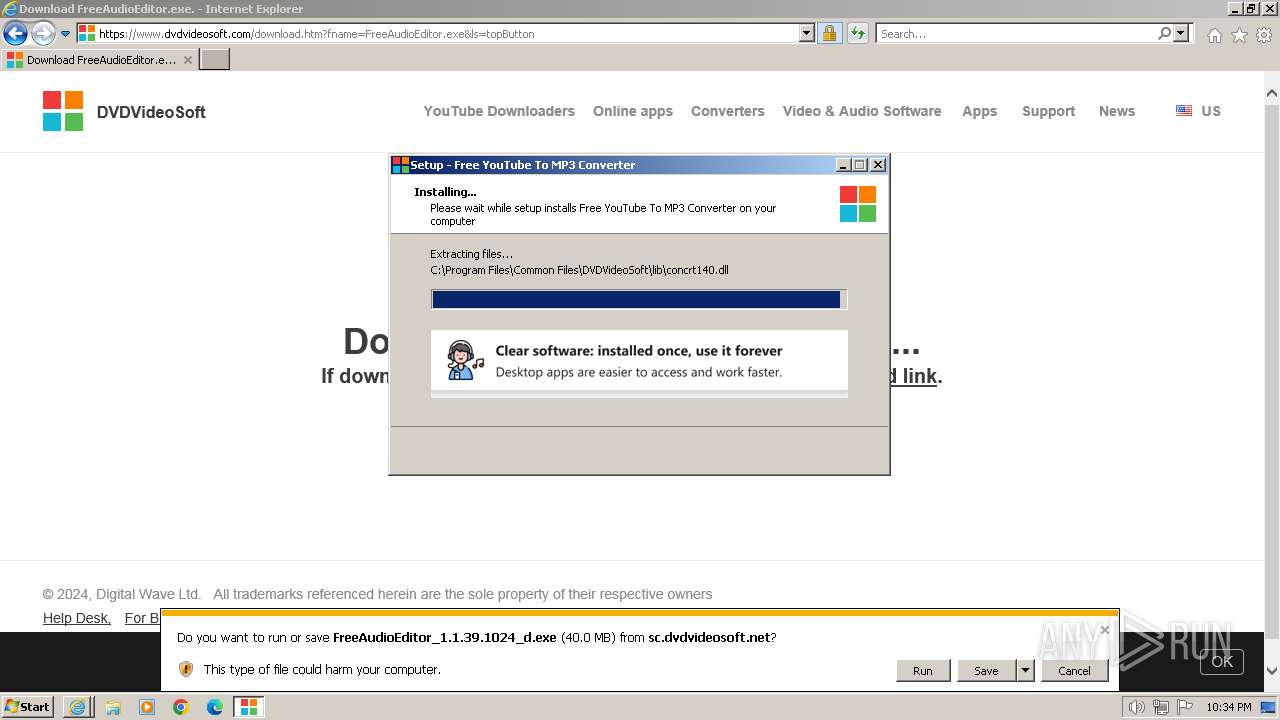Click the Help Desk link
The height and width of the screenshot is (720, 1280).
point(77,618)
